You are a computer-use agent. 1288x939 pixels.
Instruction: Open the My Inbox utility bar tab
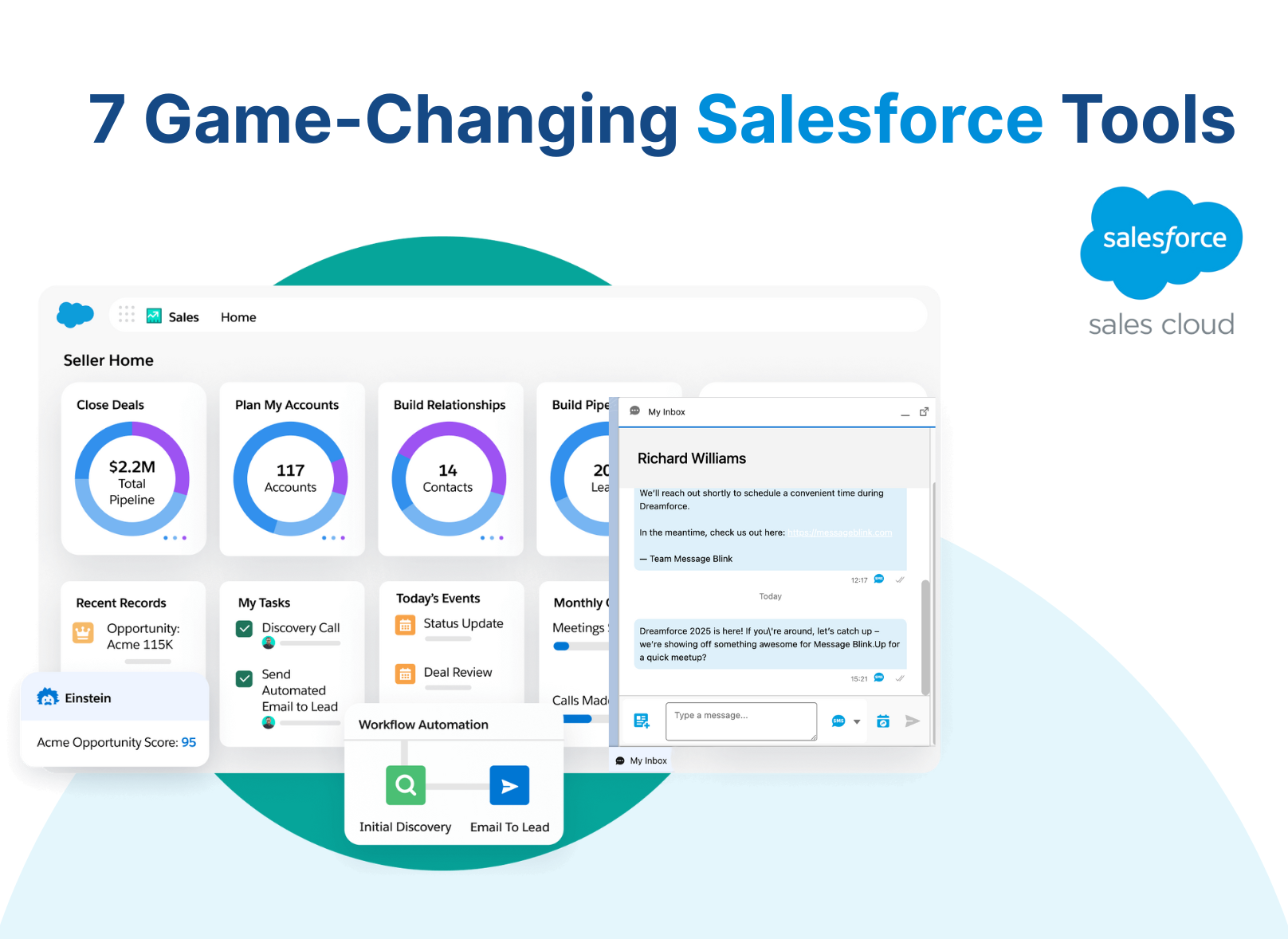coord(642,760)
